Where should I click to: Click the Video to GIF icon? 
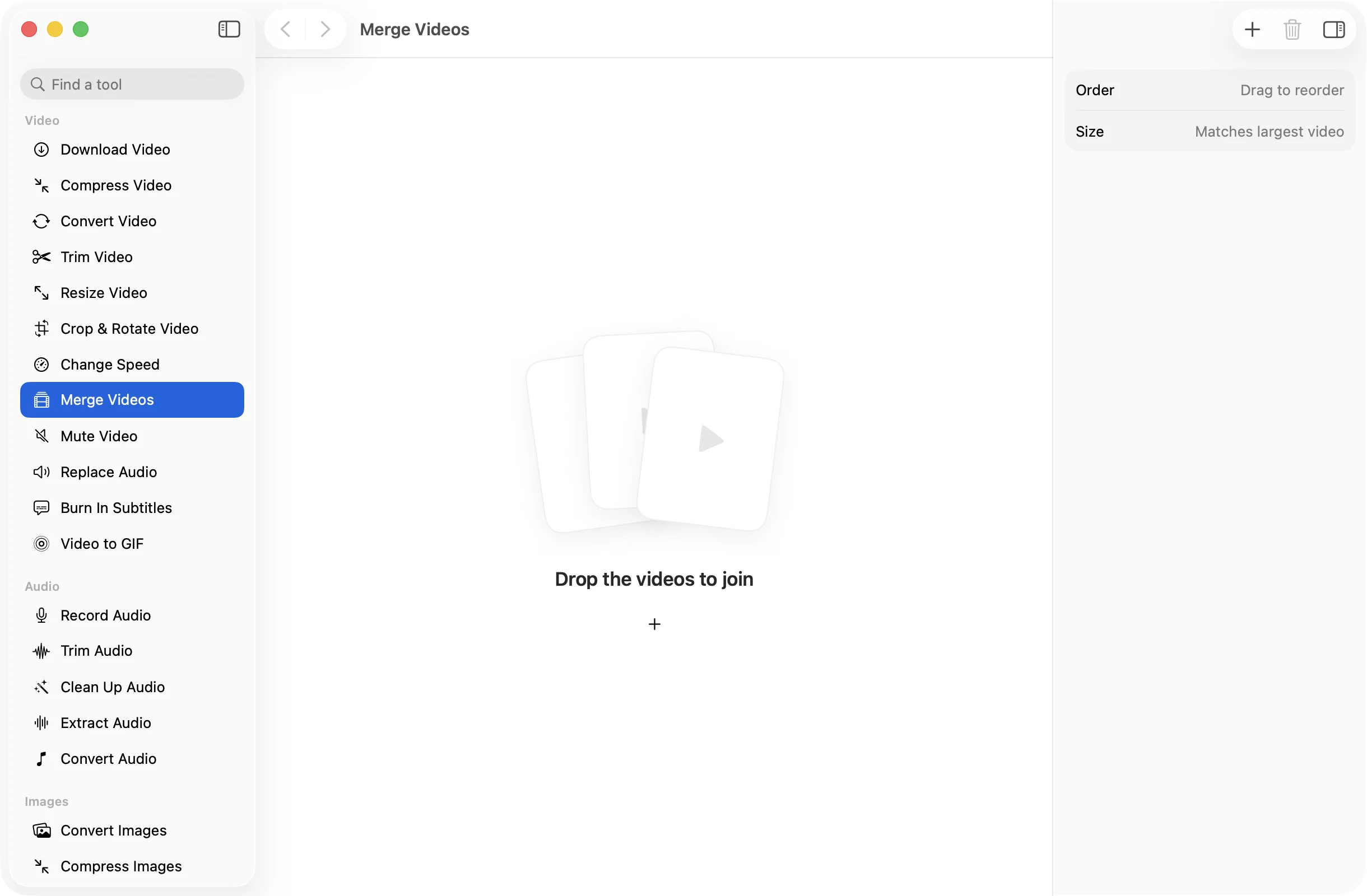coord(41,544)
